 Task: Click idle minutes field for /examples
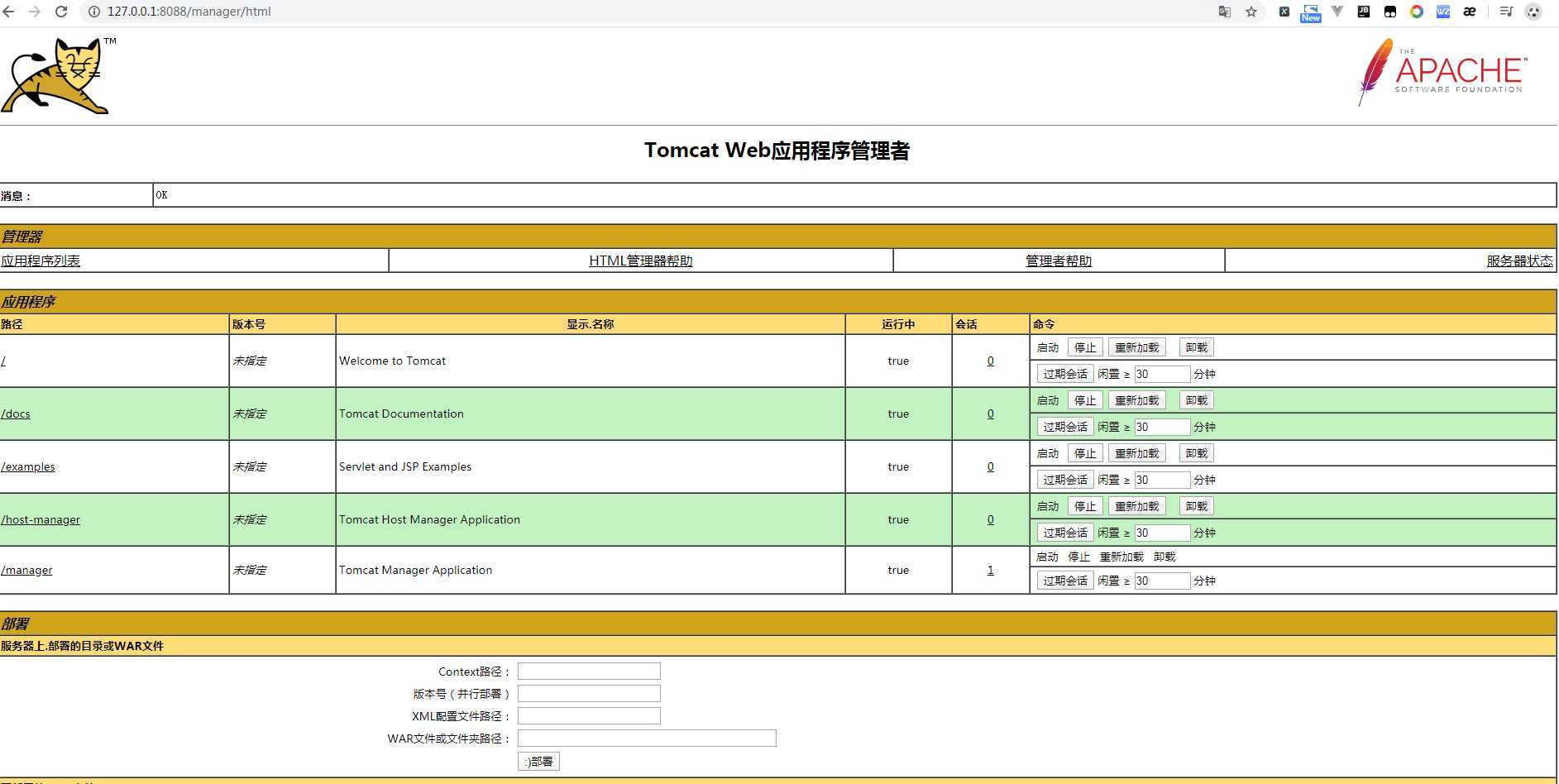tap(1162, 480)
